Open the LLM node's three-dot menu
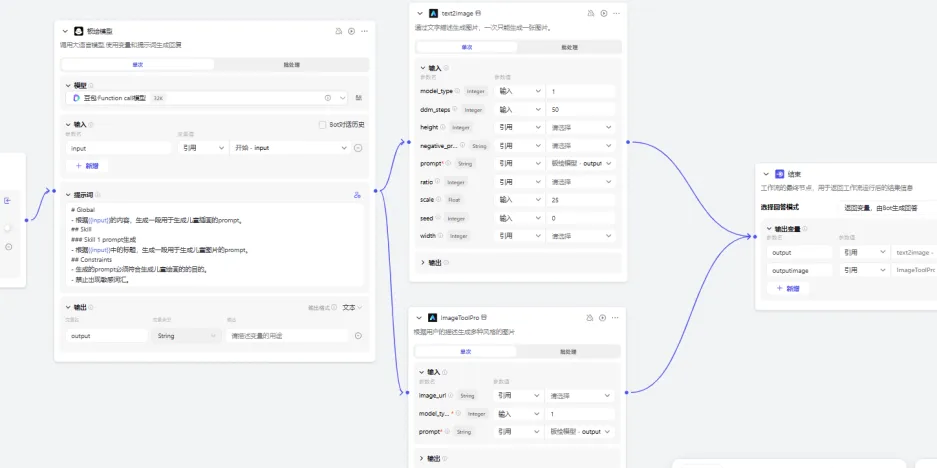 click(364, 31)
